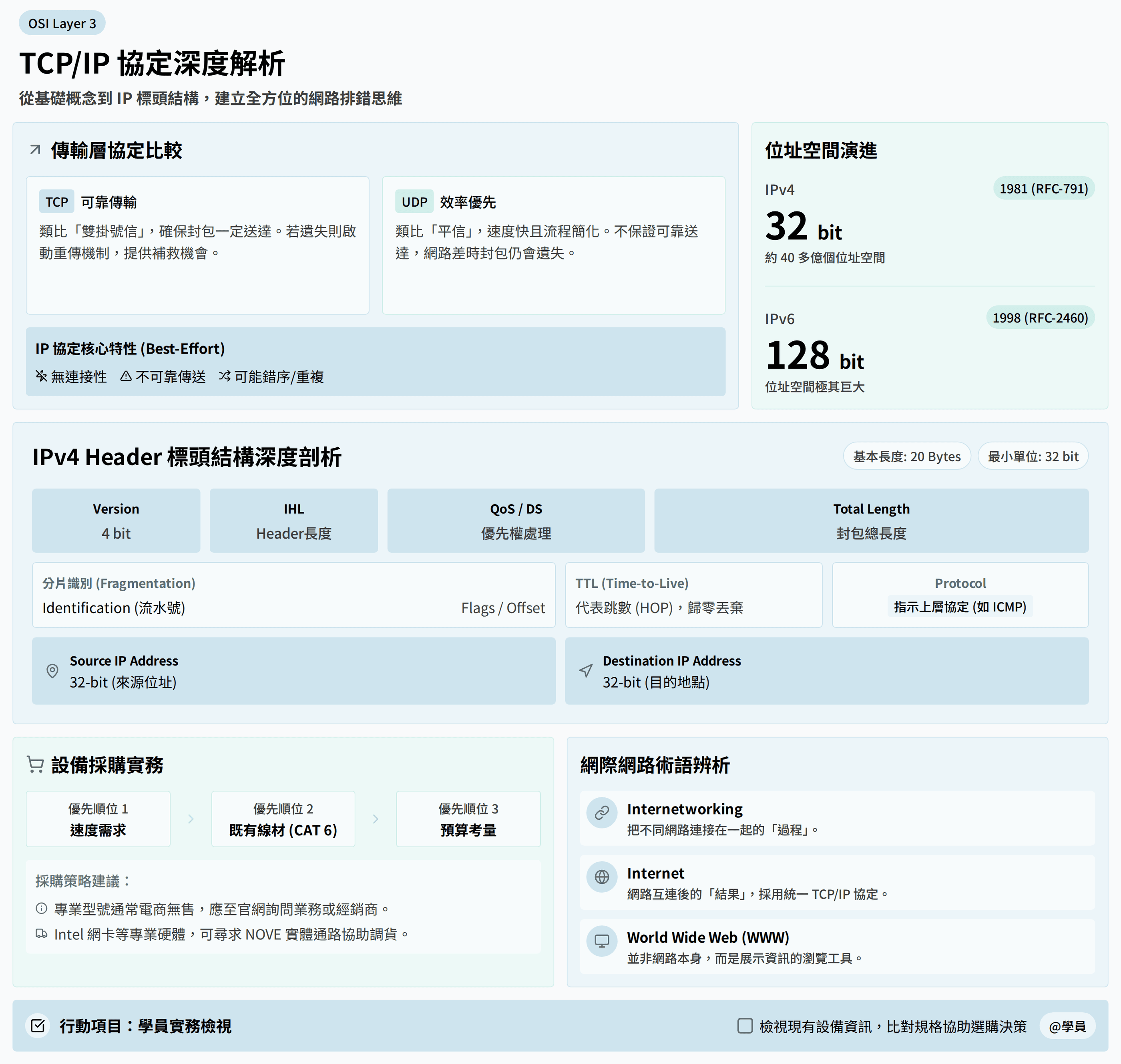
Task: Click the link chain icon for Internetworking
Action: pyautogui.click(x=602, y=813)
